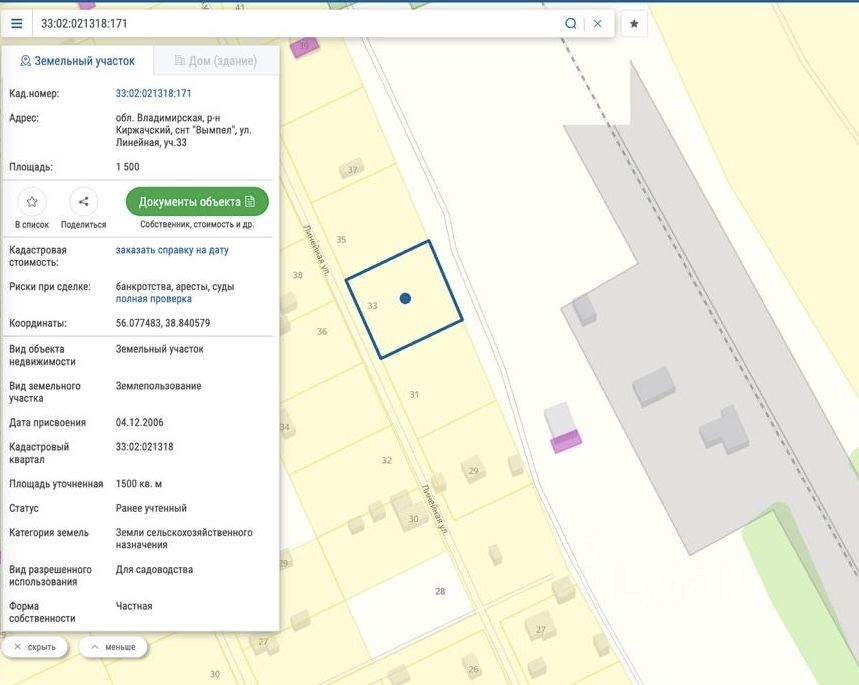
Task: Click cadastral number 33:02:021318:171 link
Action: click(x=154, y=93)
